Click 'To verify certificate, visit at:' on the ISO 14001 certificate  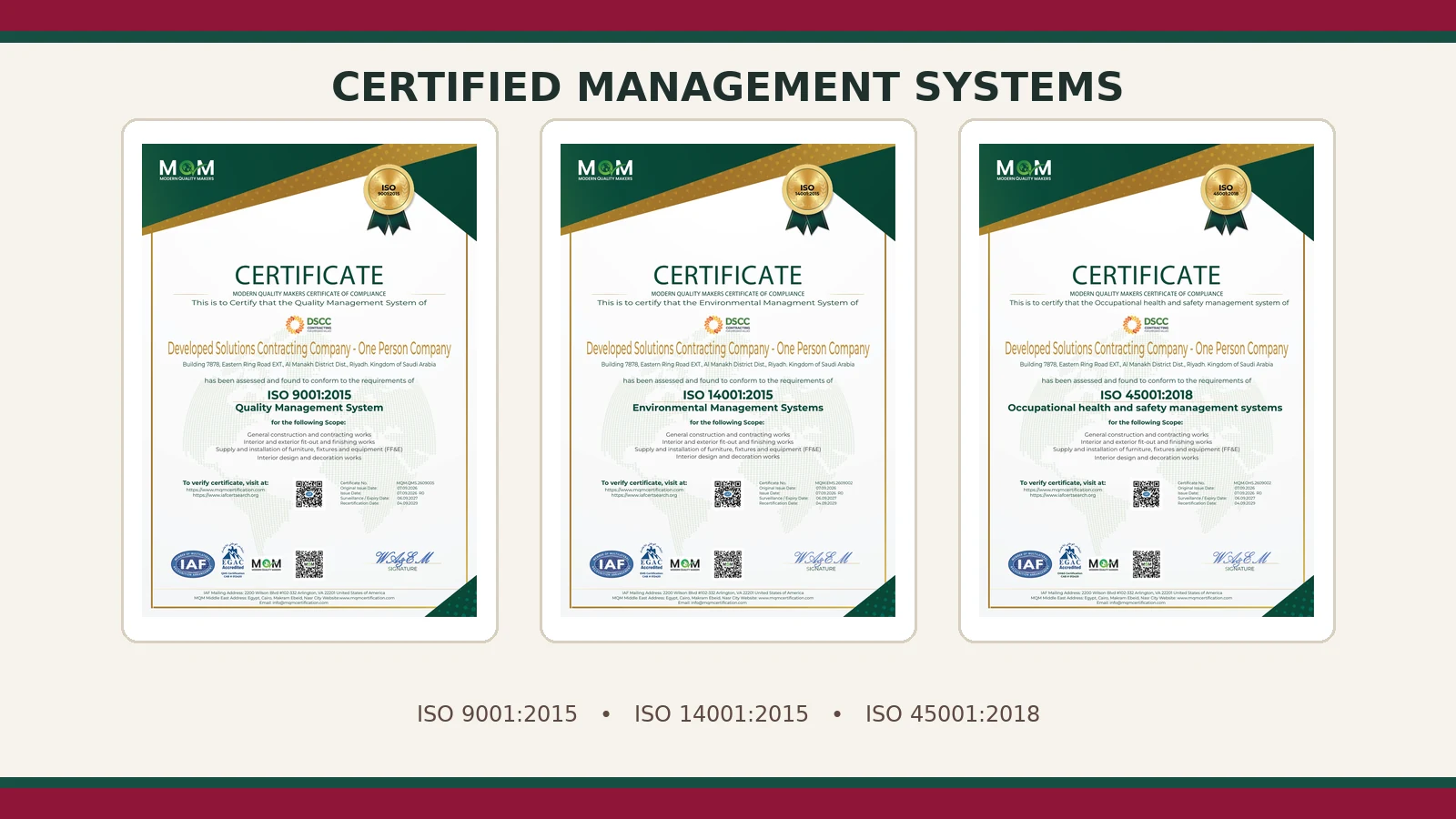click(644, 483)
